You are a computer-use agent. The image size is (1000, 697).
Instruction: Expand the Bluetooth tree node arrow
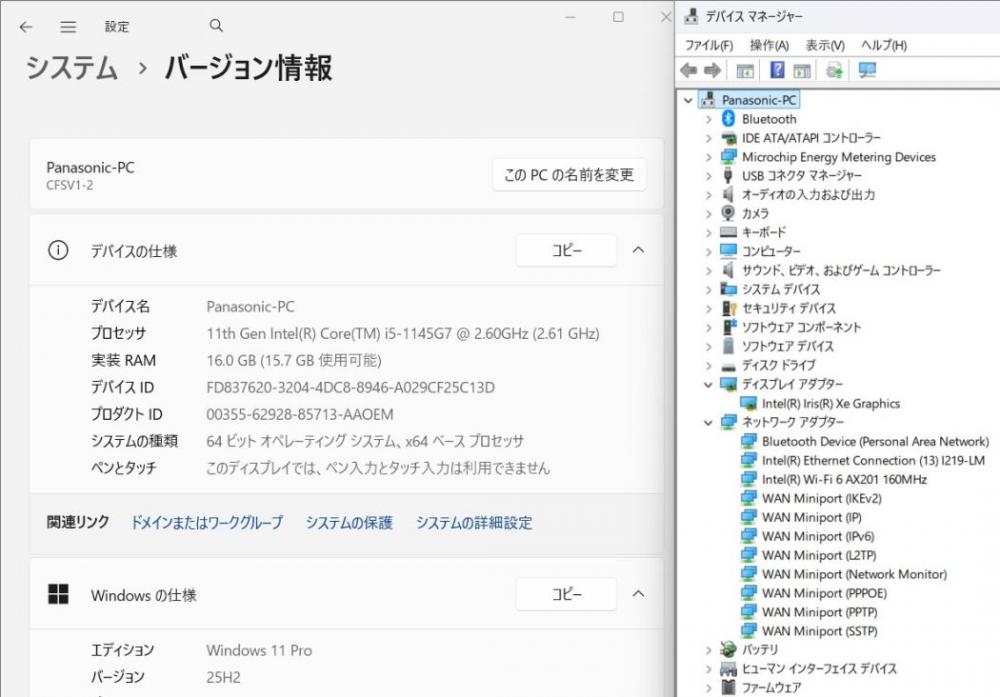(x=709, y=119)
